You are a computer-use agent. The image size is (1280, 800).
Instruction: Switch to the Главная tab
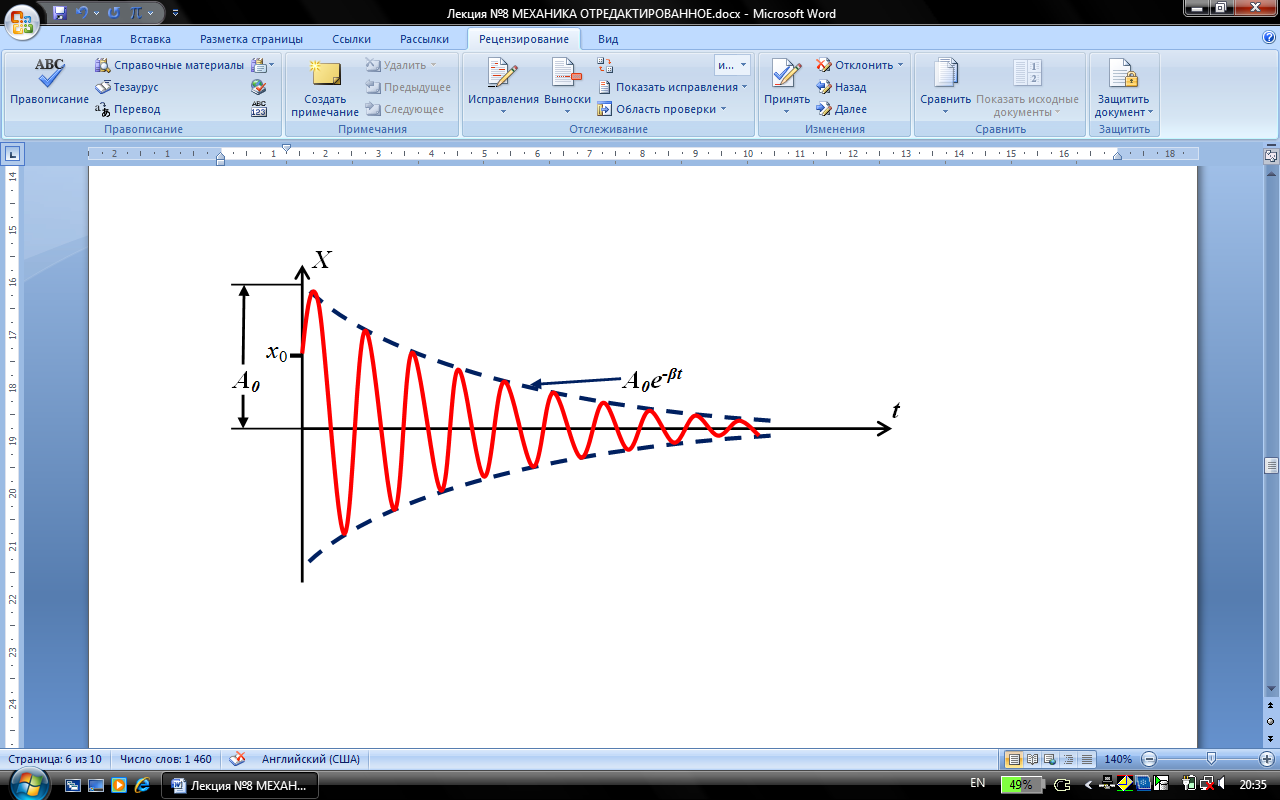(x=81, y=39)
